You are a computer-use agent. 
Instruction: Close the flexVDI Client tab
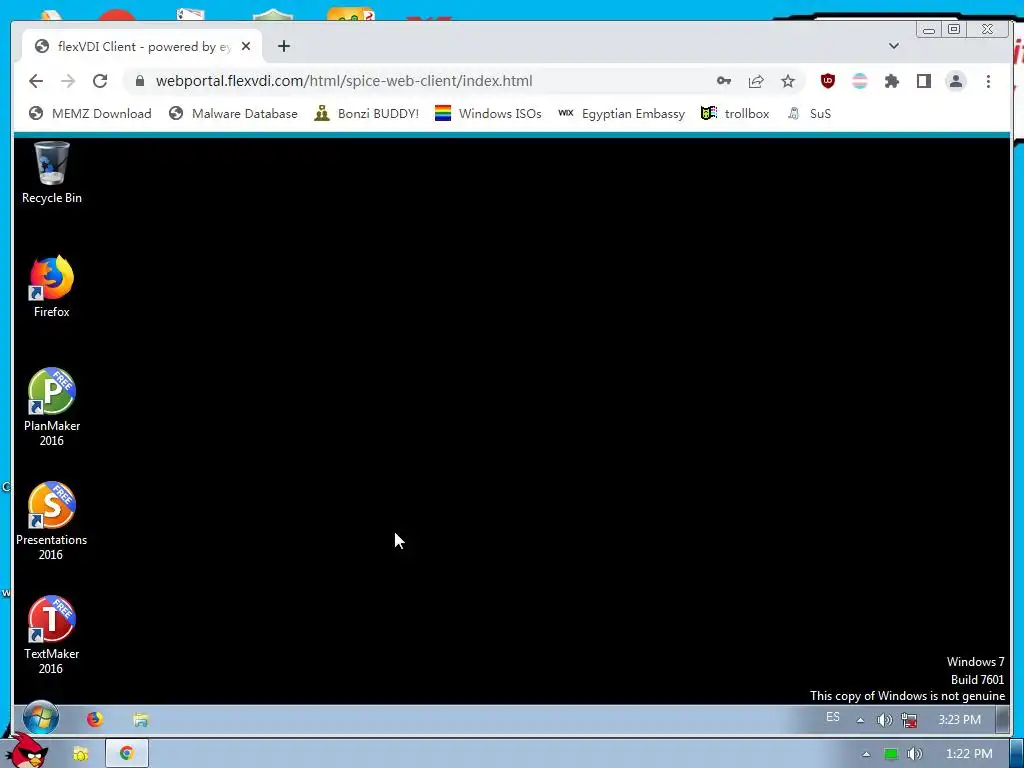point(246,46)
